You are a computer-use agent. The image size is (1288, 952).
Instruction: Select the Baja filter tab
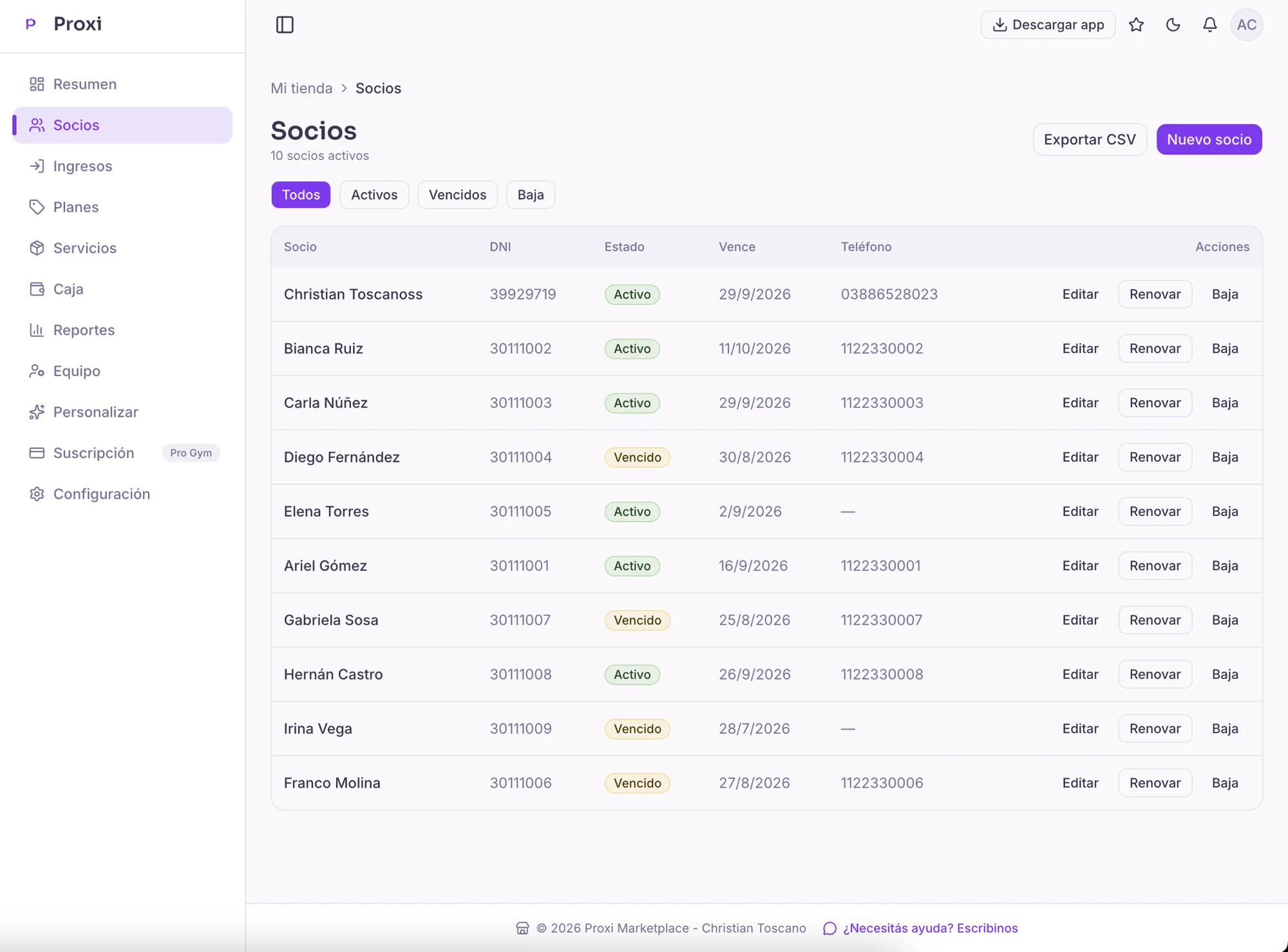[531, 195]
